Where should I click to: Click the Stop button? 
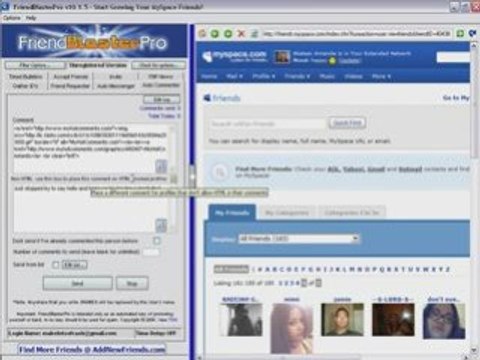[x=132, y=283]
